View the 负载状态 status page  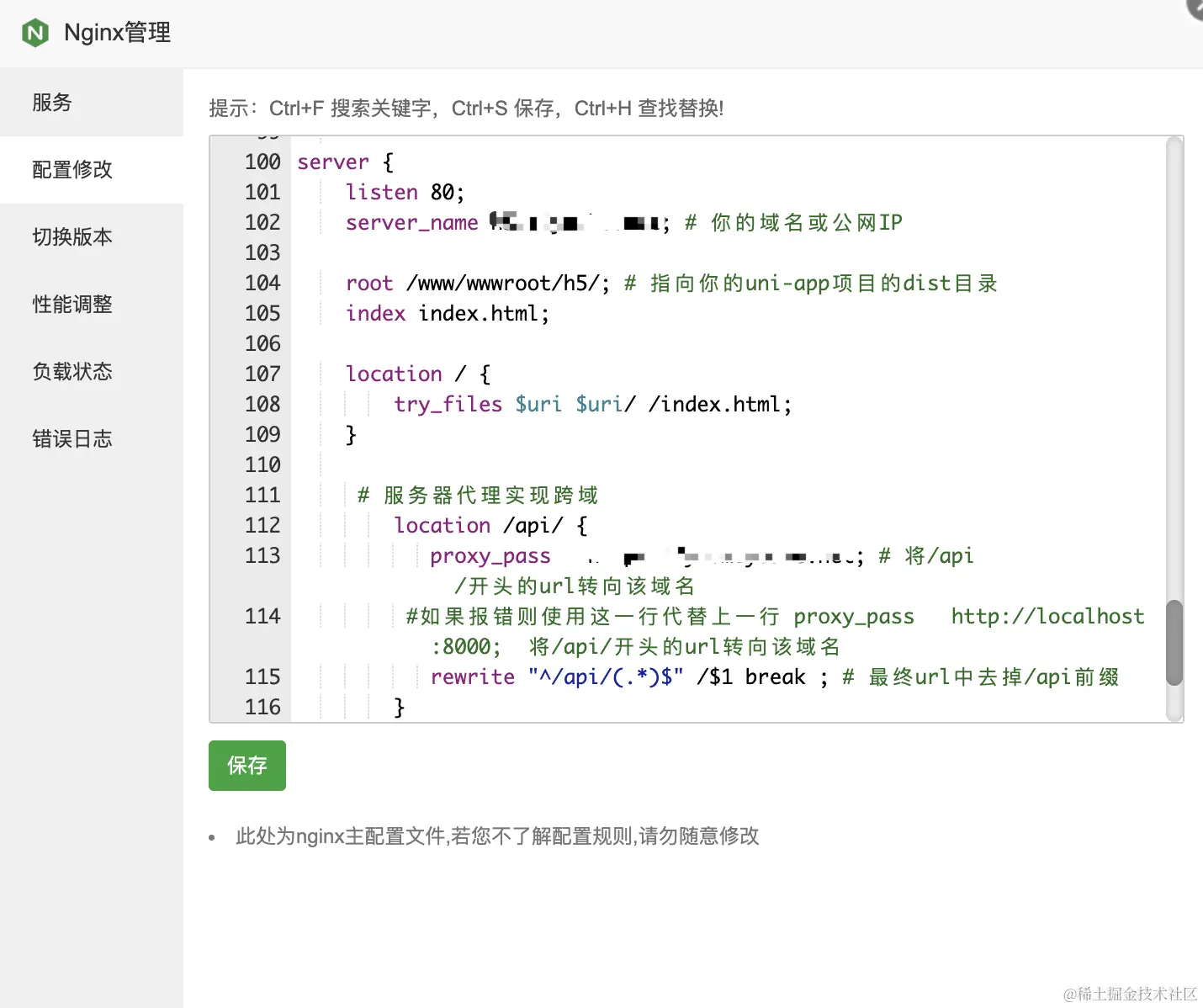pyautogui.click(x=72, y=371)
